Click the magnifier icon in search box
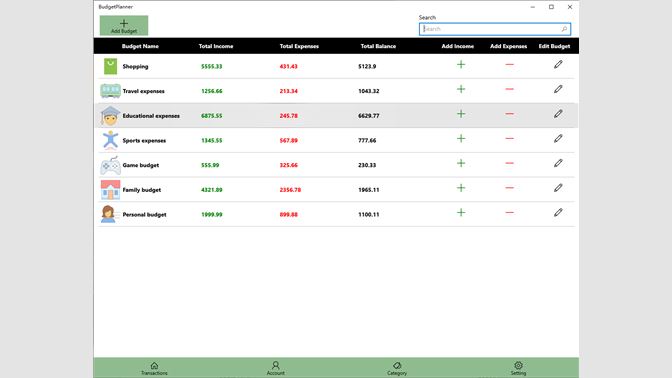The image size is (672, 378). pos(564,29)
